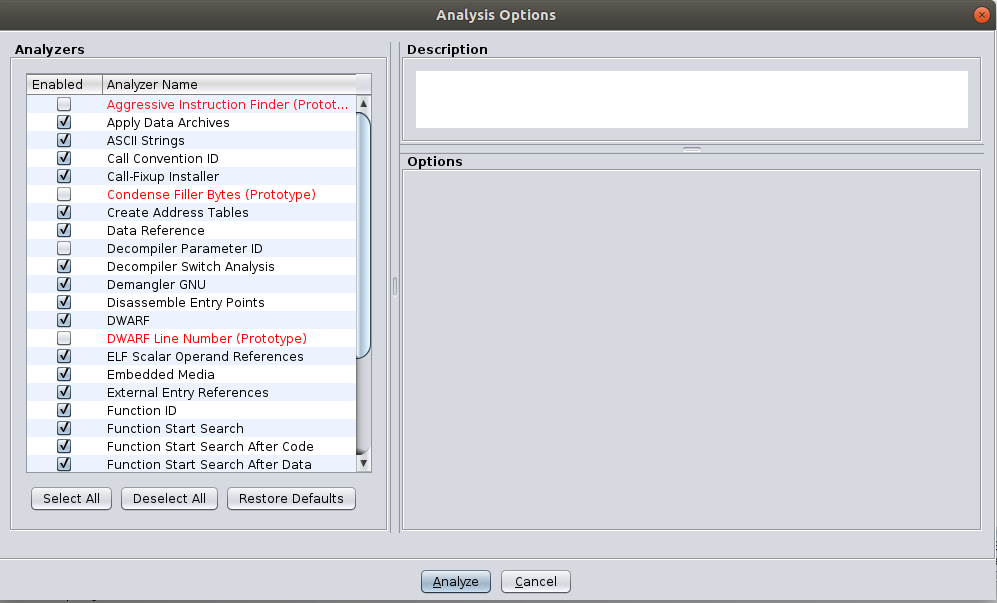Toggle Function Start Search After Data checkbox
This screenshot has height=603, width=997.
64,464
